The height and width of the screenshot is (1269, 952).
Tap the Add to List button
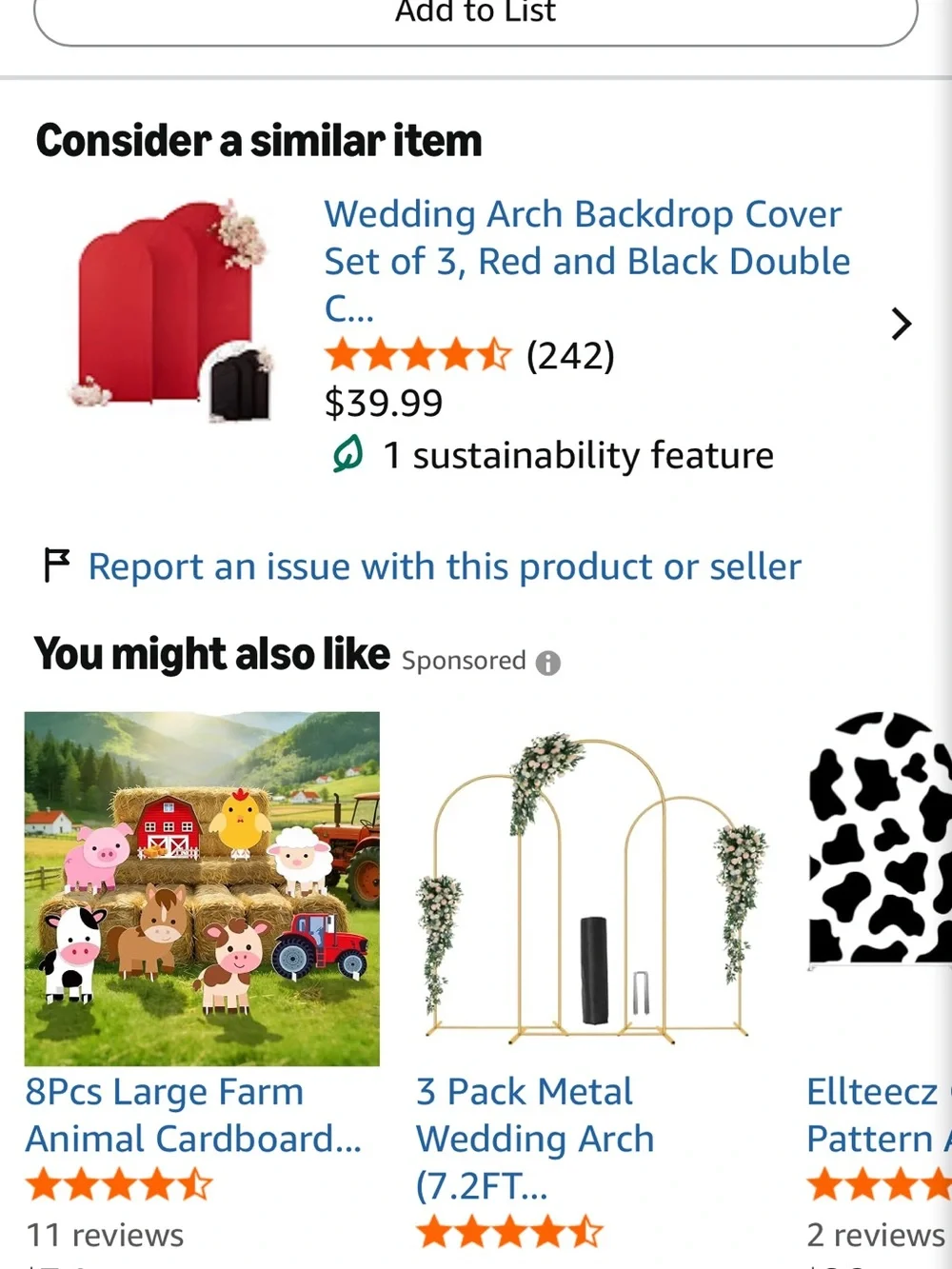click(476, 19)
